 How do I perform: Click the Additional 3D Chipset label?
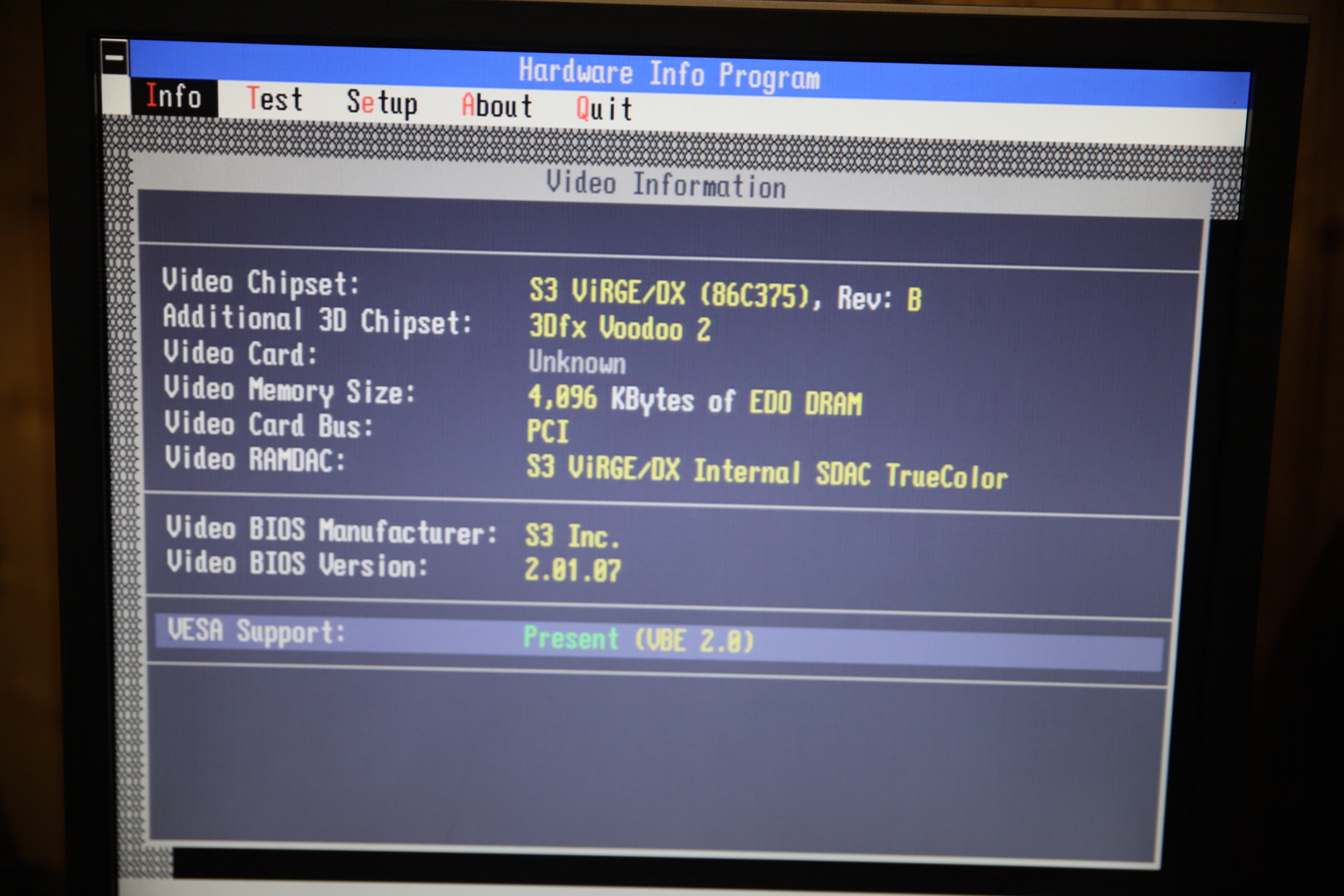pos(318,320)
